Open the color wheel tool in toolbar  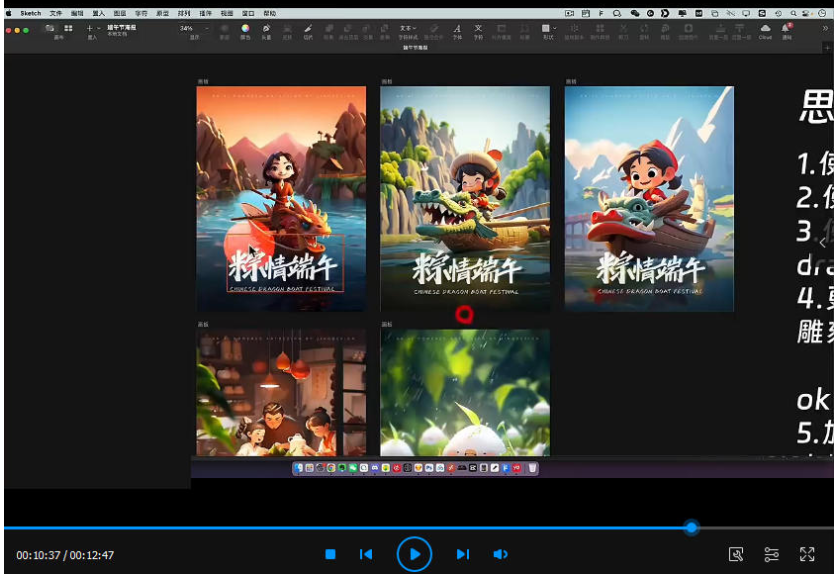point(245,29)
